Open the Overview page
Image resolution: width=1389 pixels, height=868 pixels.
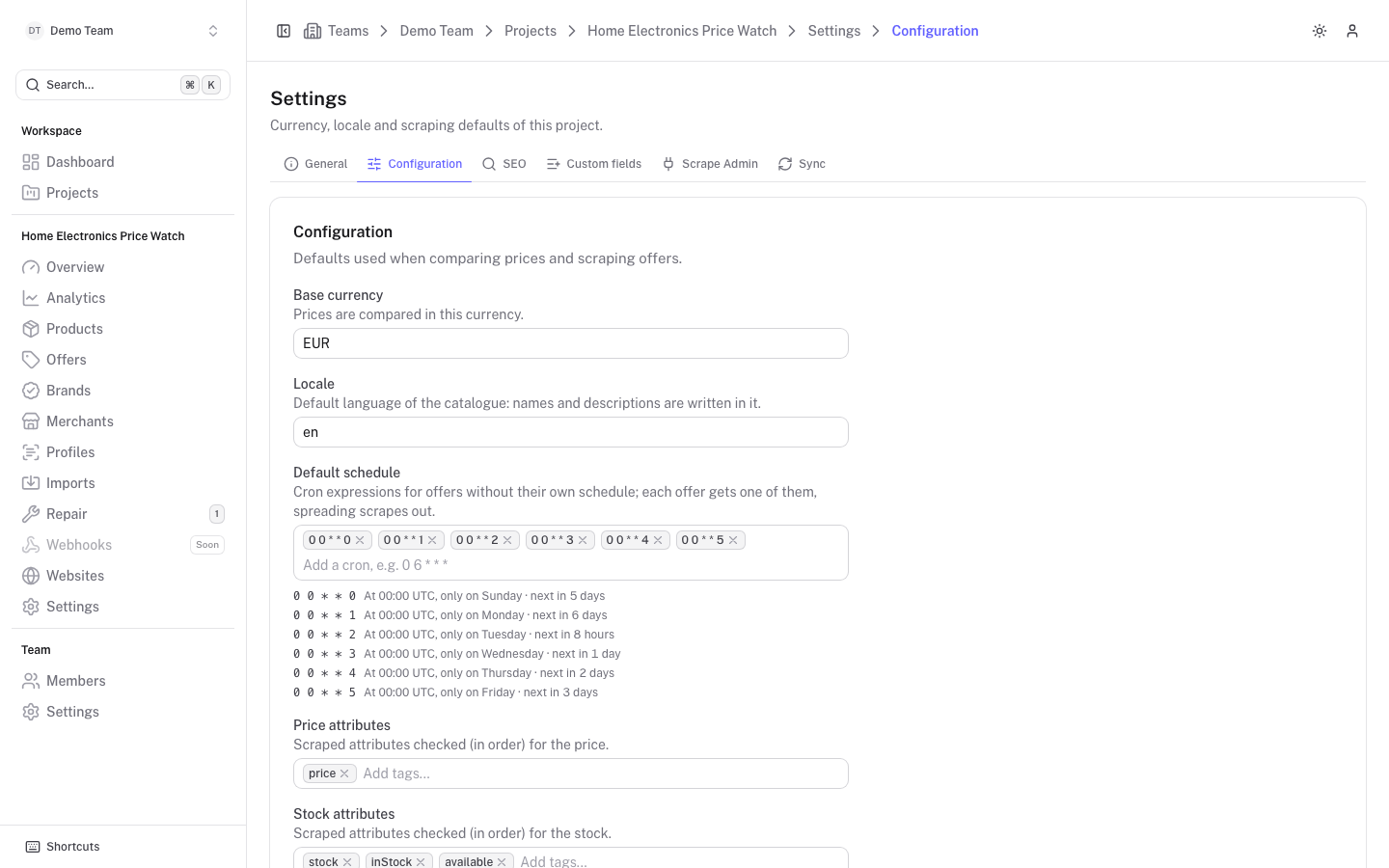pyautogui.click(x=123, y=267)
